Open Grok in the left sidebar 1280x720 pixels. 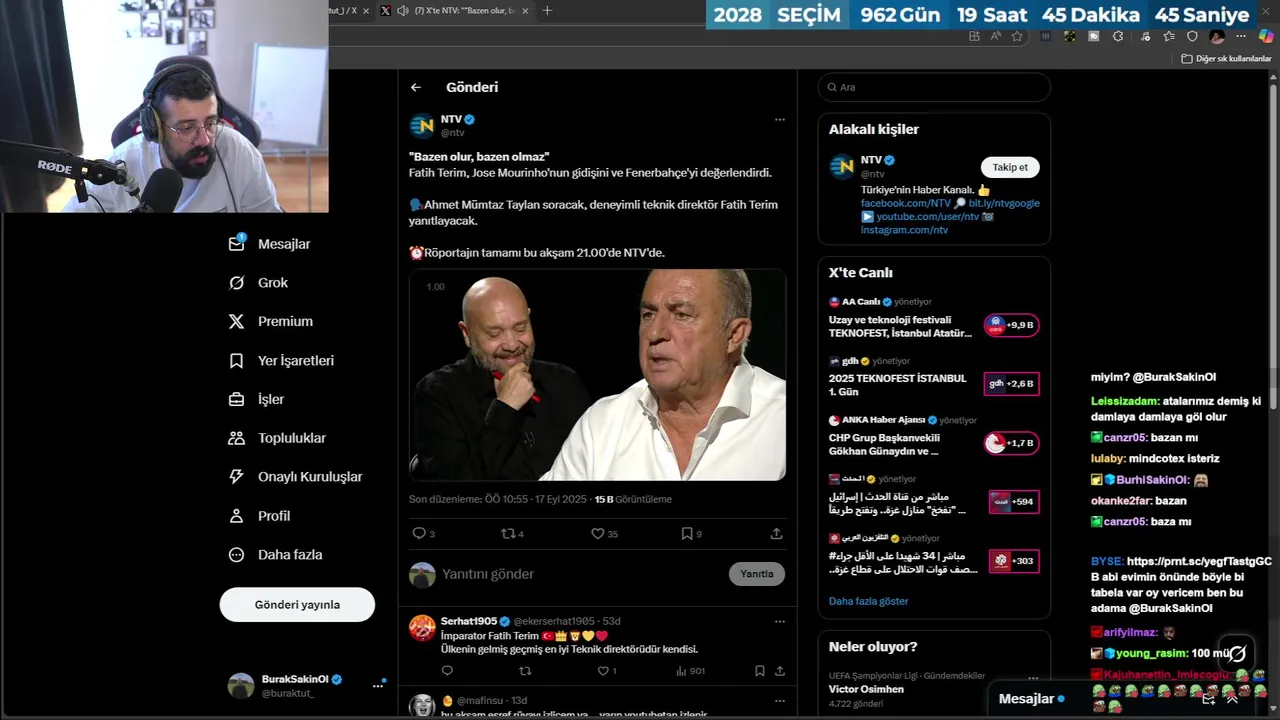coord(258,283)
